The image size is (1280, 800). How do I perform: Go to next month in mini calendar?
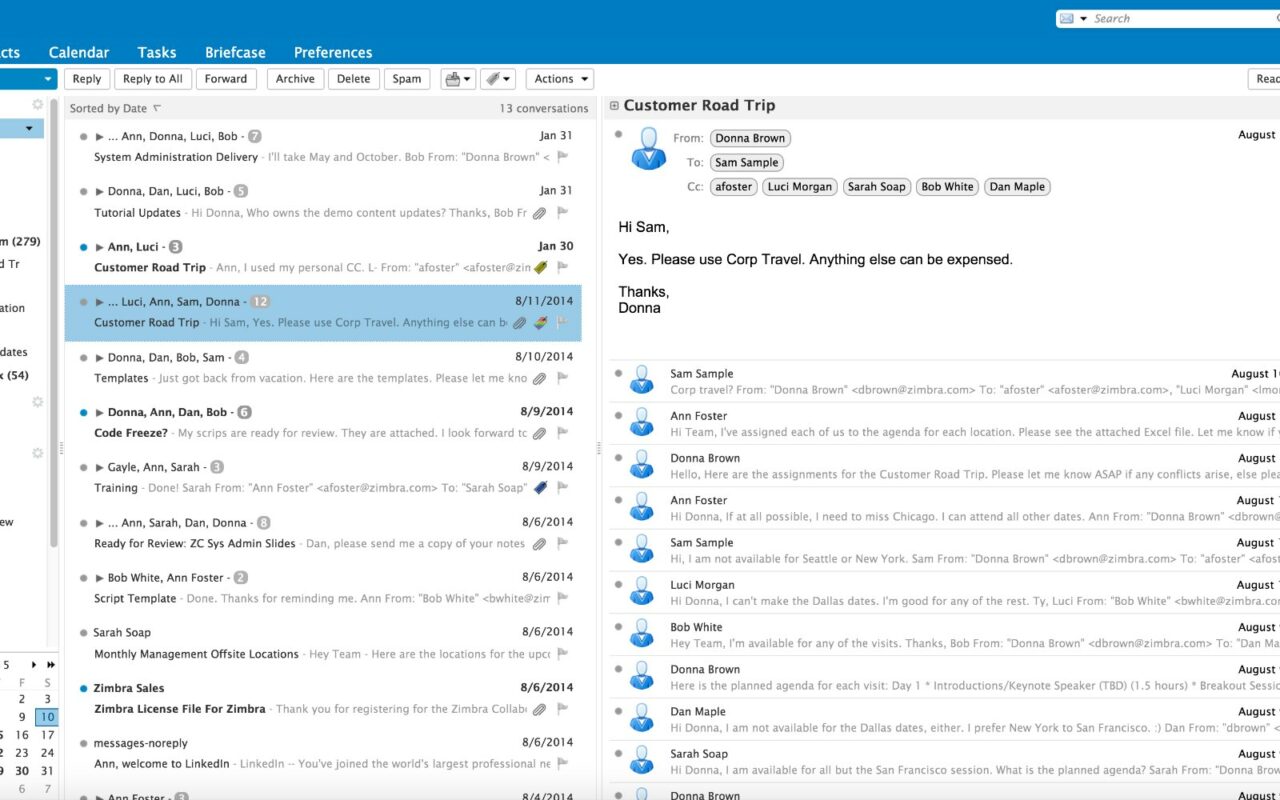34,665
